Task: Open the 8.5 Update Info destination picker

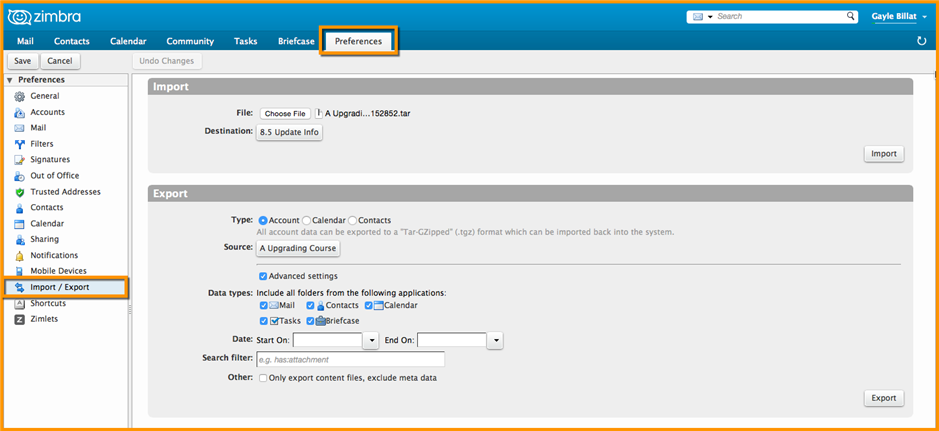Action: (x=289, y=132)
